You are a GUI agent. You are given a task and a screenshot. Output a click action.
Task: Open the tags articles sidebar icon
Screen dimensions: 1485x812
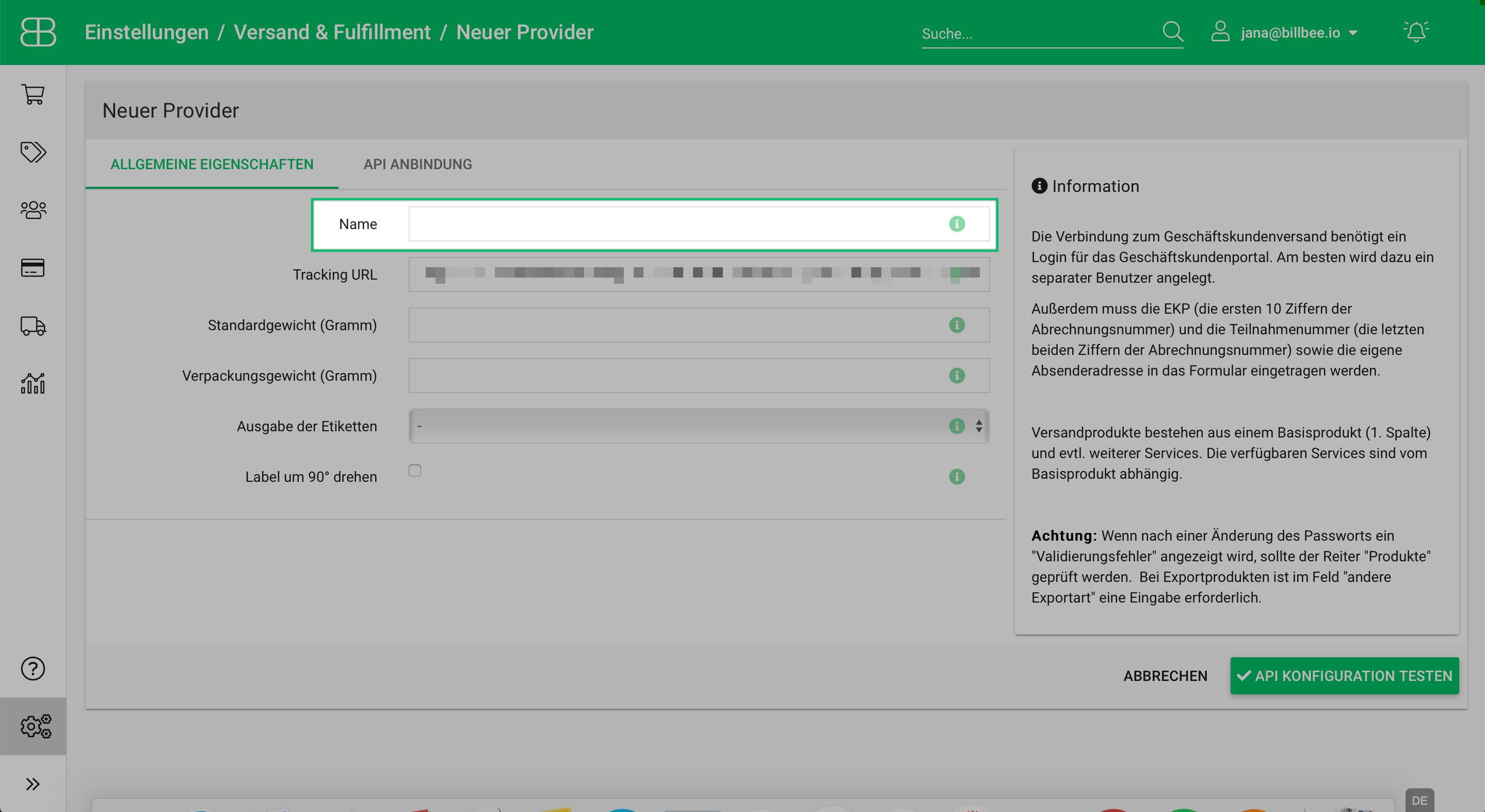(33, 152)
